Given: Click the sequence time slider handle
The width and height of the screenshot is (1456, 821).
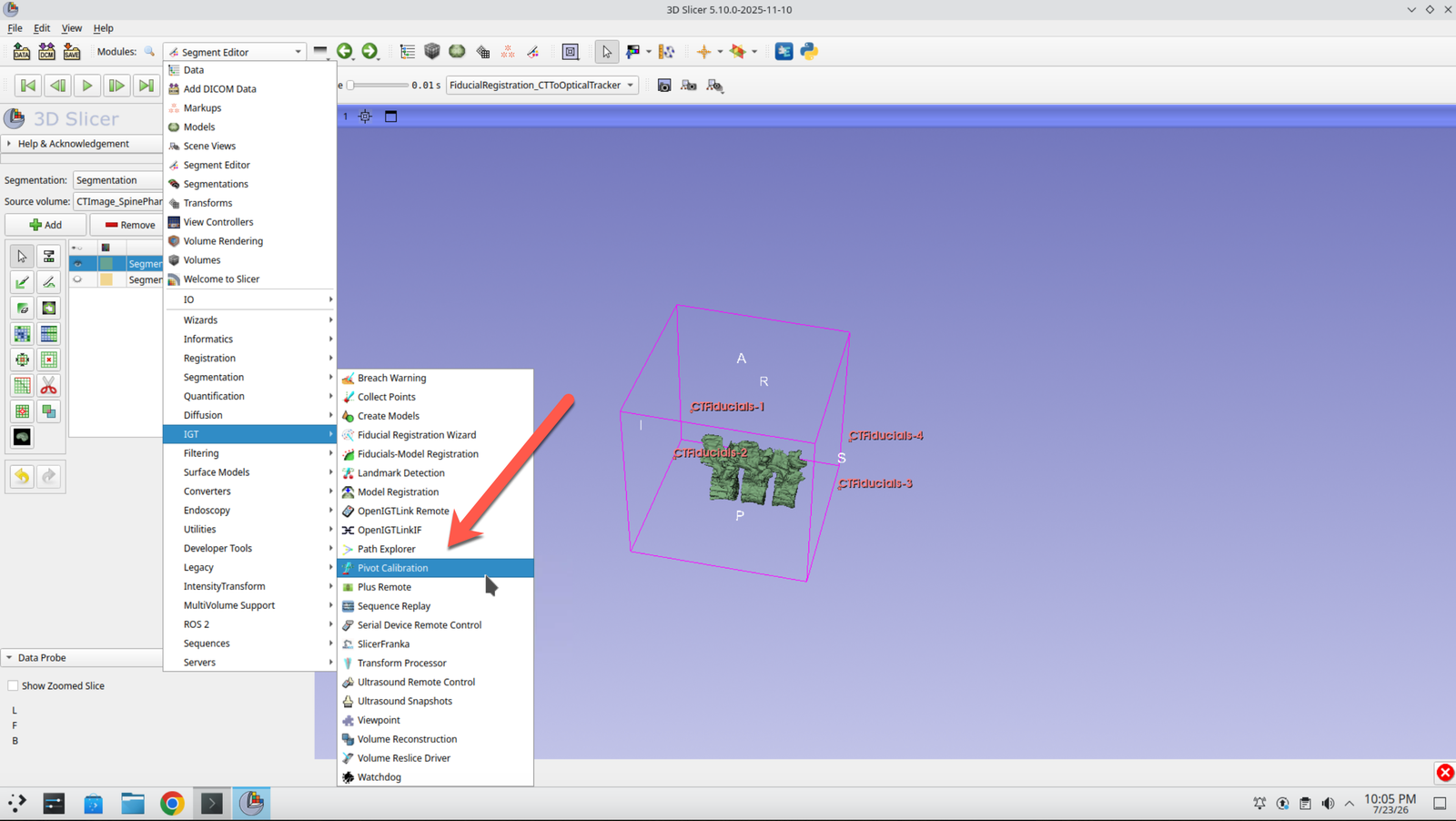Looking at the screenshot, I should 350,86.
